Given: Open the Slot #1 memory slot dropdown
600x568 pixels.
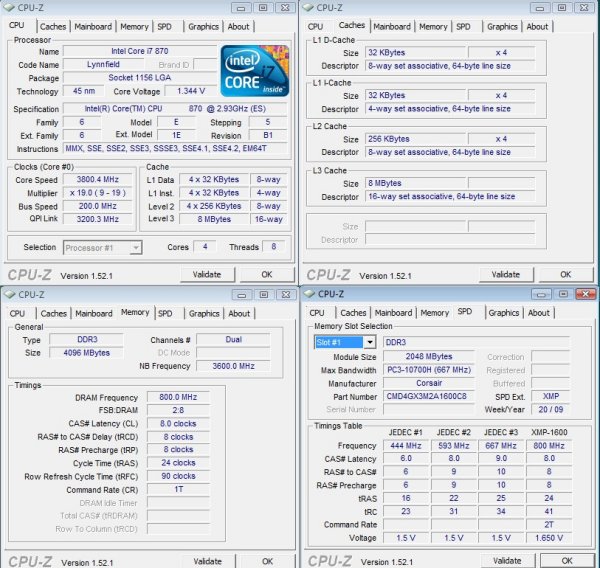Looking at the screenshot, I should [x=370, y=342].
